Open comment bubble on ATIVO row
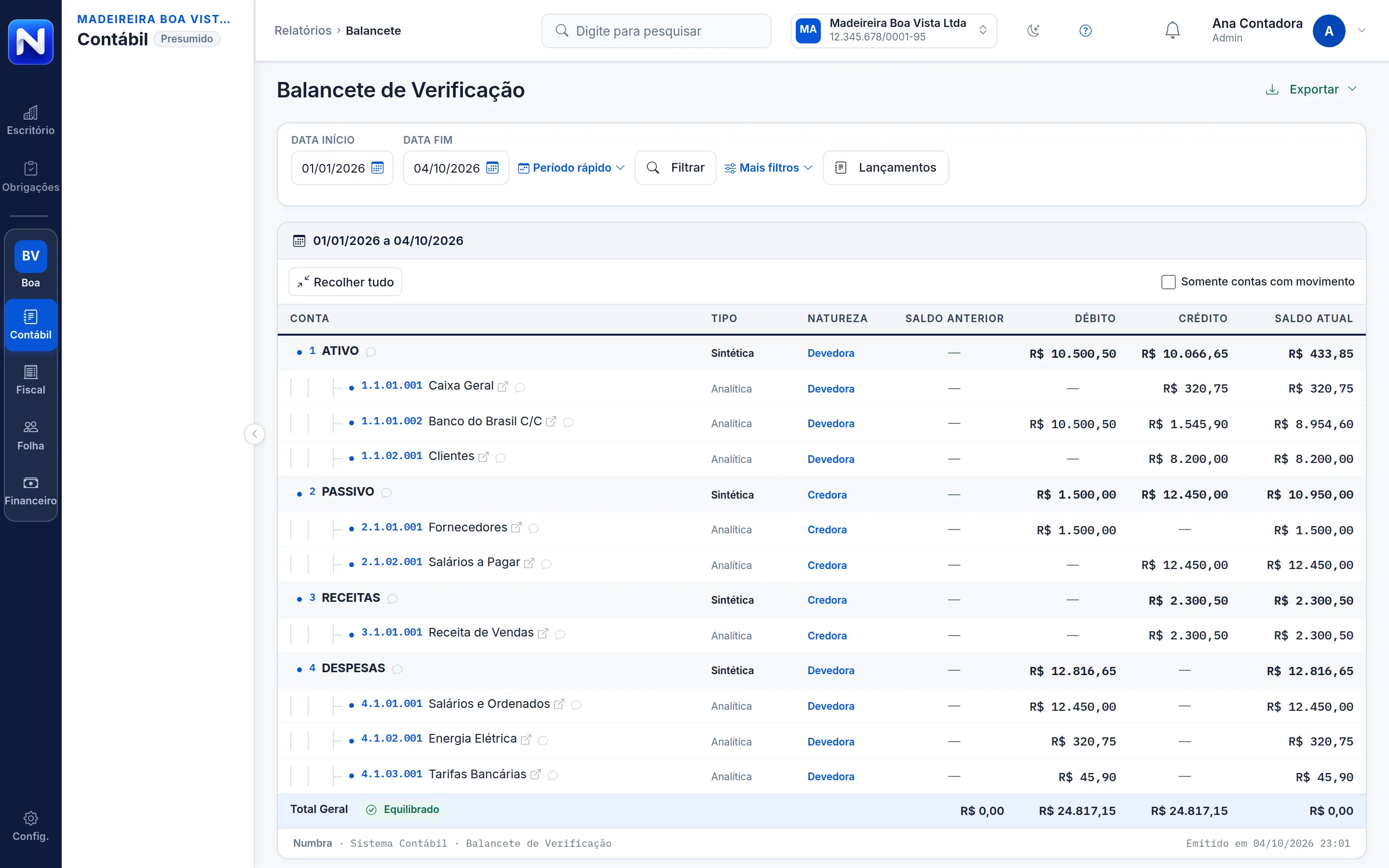This screenshot has width=1389, height=868. pyautogui.click(x=371, y=352)
